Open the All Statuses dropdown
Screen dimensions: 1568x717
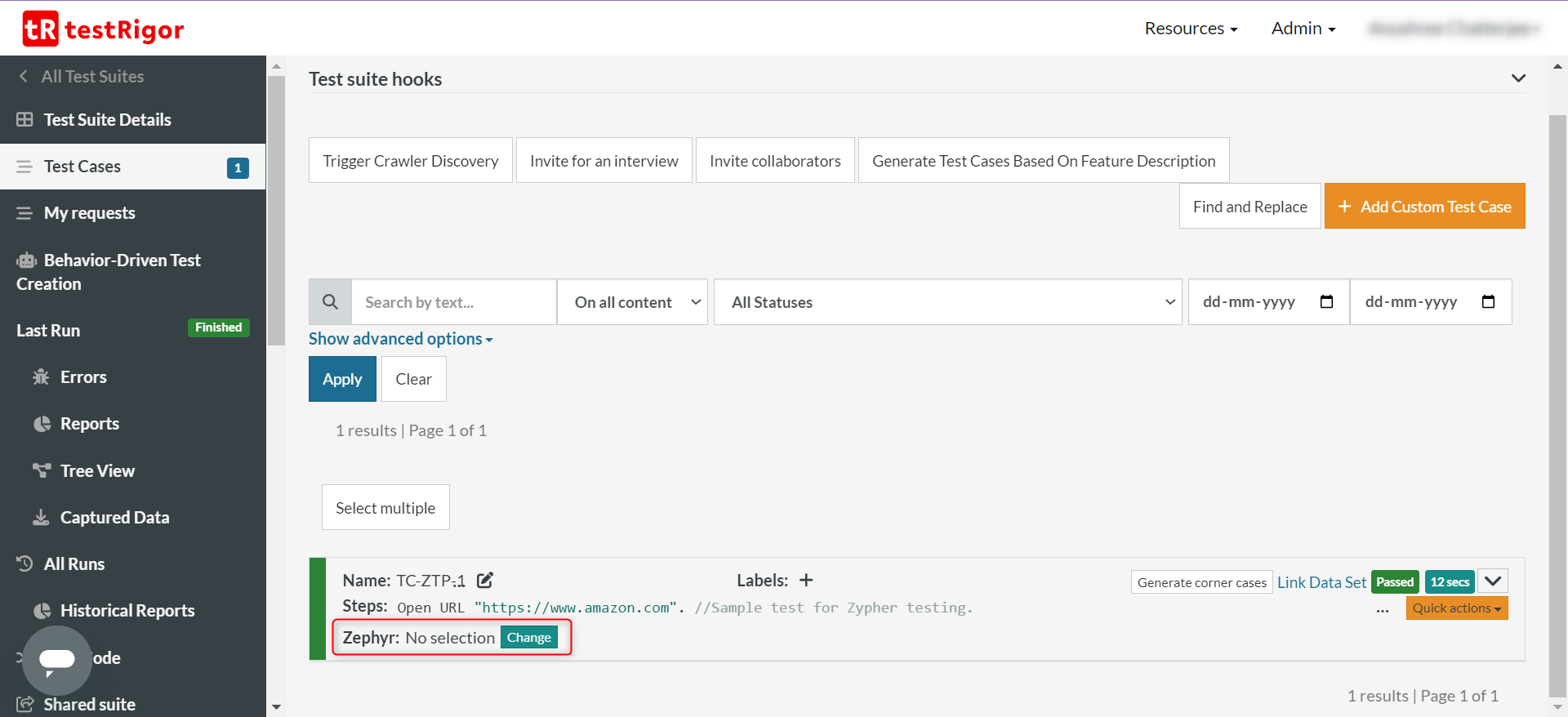(x=947, y=302)
